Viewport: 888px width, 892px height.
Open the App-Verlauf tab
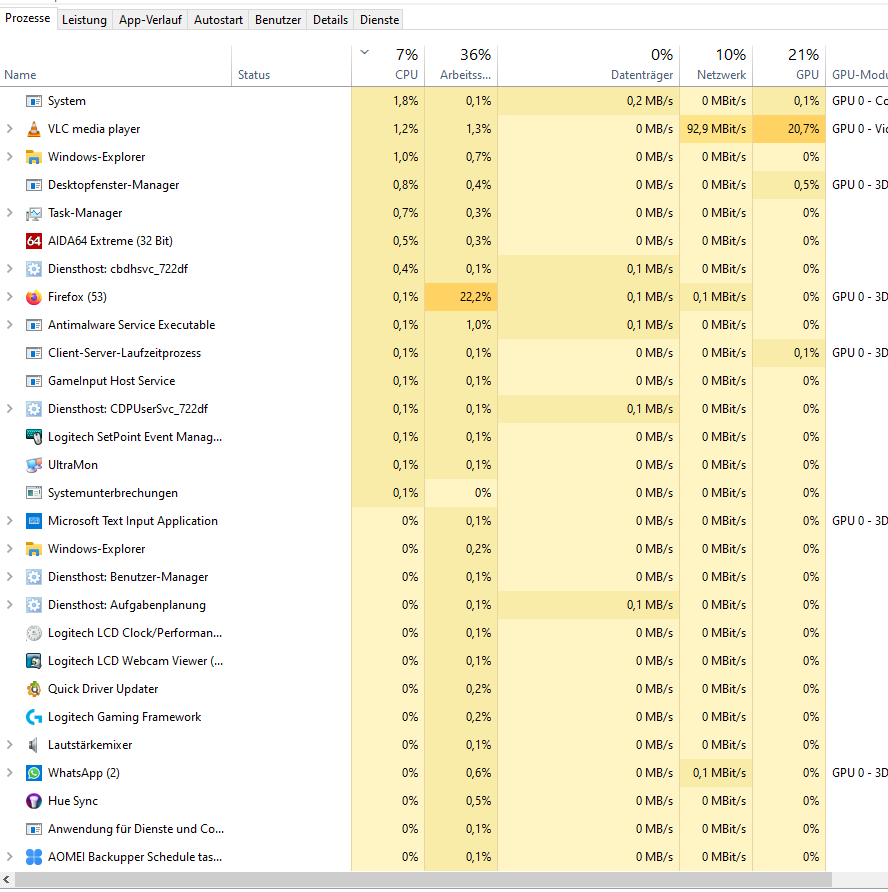[150, 20]
